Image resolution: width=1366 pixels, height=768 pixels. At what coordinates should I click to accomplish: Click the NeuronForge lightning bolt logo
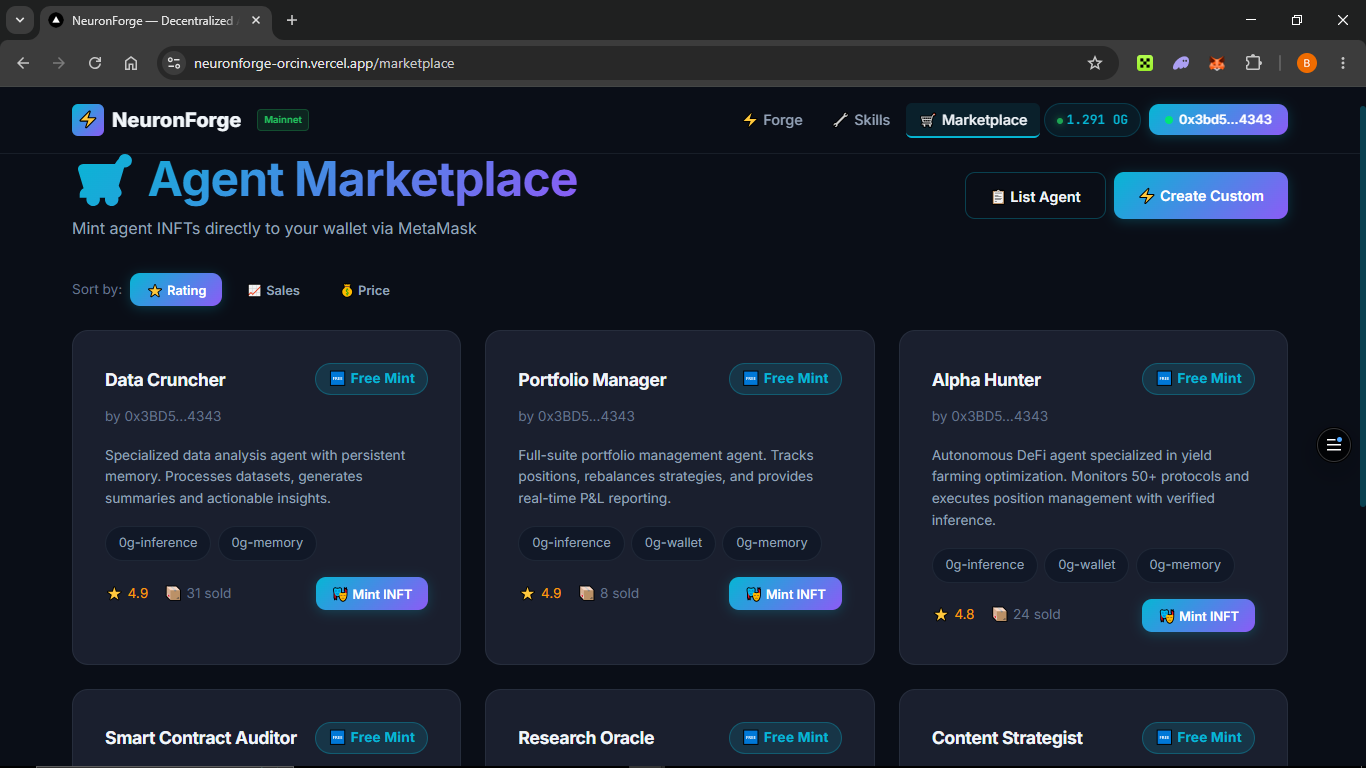point(88,120)
